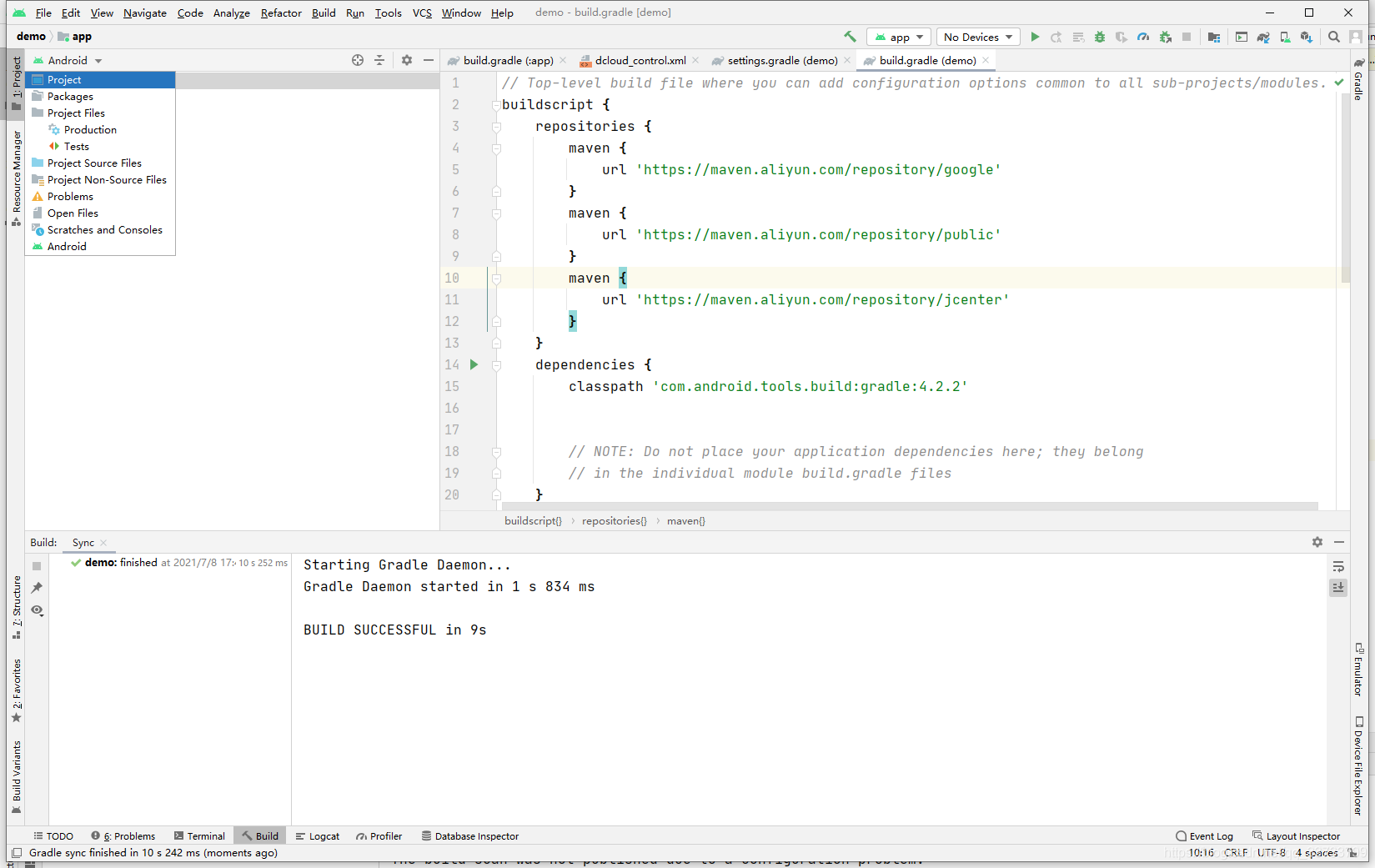Click Scroll to End icon in build output
This screenshot has height=868, width=1375.
(x=1338, y=588)
